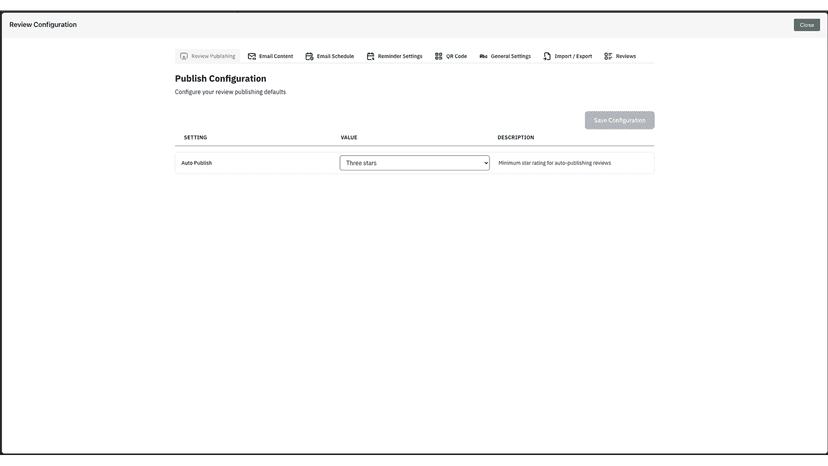Click the VALUE column header
The height and width of the screenshot is (466, 828).
click(349, 137)
